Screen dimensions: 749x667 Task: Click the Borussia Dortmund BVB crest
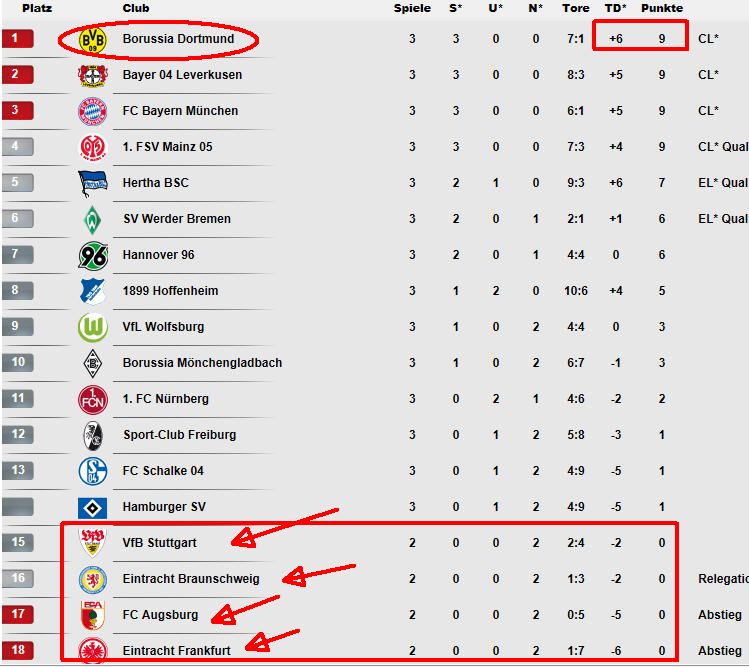click(92, 40)
